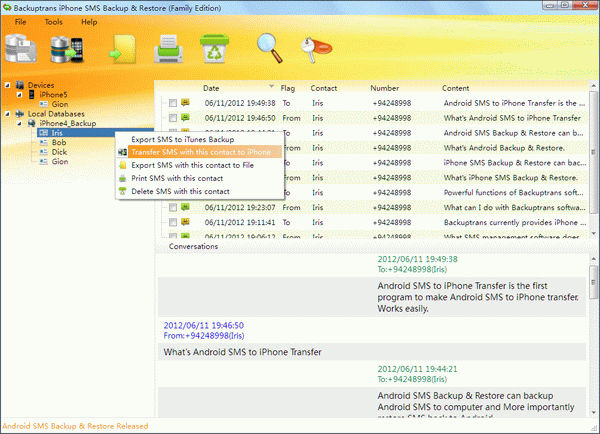
Task: Click the green message icon on 19:23:07 row
Action: point(185,207)
